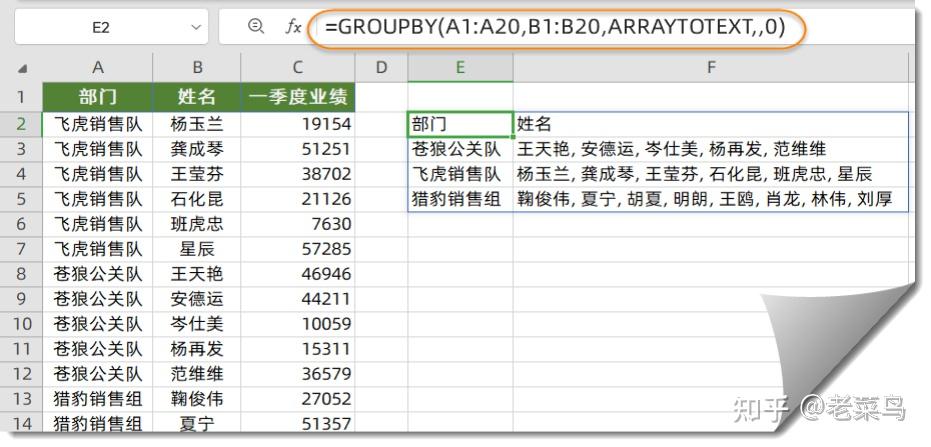Screen dimensions: 931x447
Task: Click the GROUPBY formula in the formula bar
Action: (555, 27)
